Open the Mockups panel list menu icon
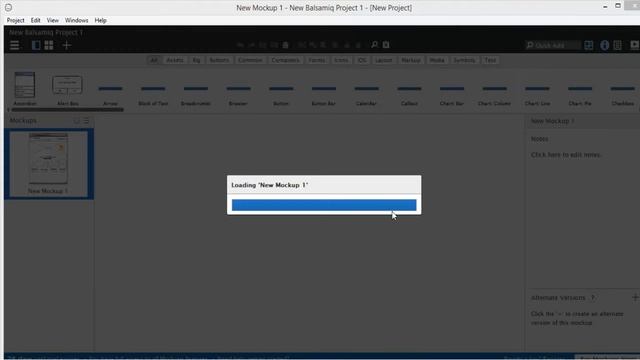Image resolution: width=640 pixels, height=360 pixels. coord(87,121)
